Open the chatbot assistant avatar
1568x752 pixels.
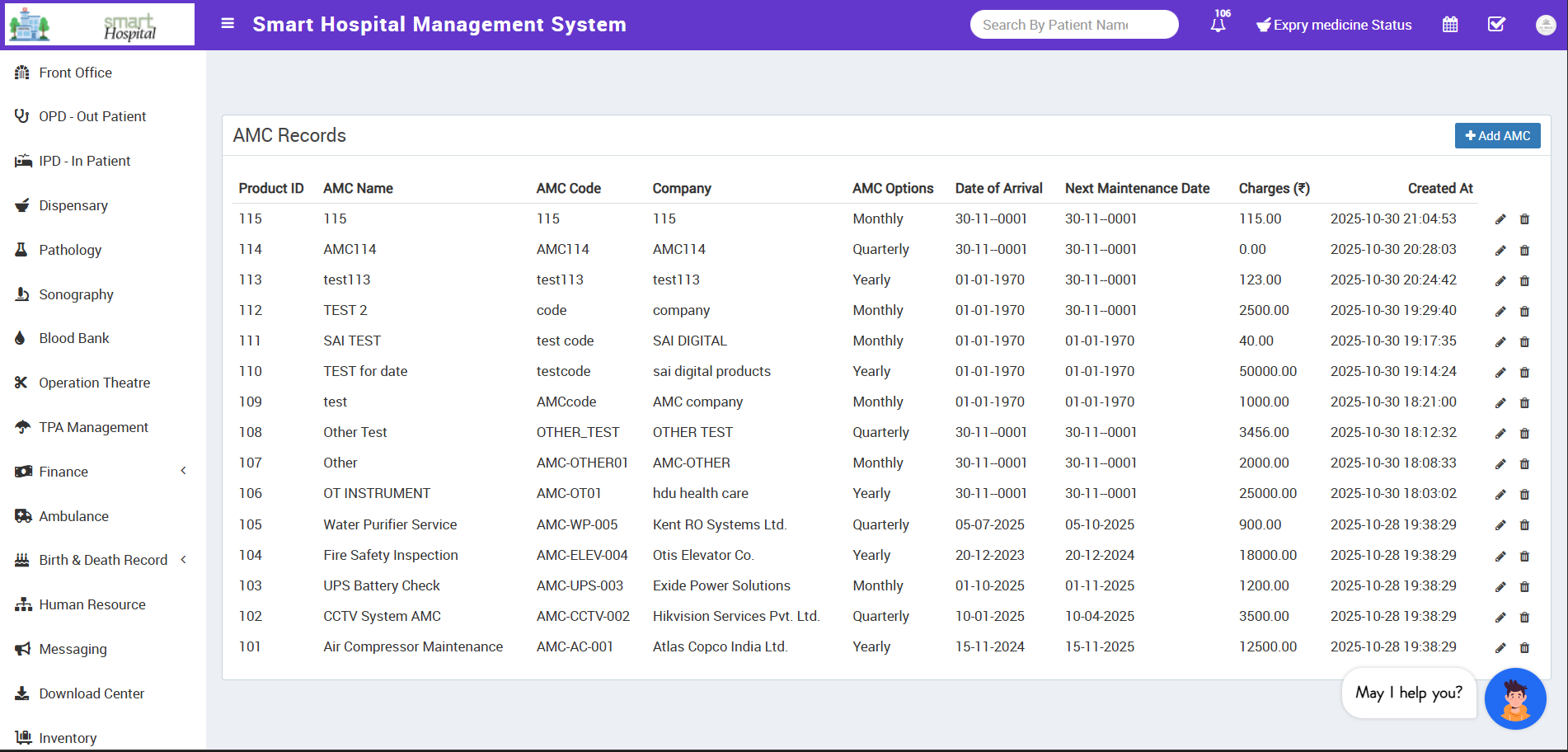click(x=1514, y=698)
